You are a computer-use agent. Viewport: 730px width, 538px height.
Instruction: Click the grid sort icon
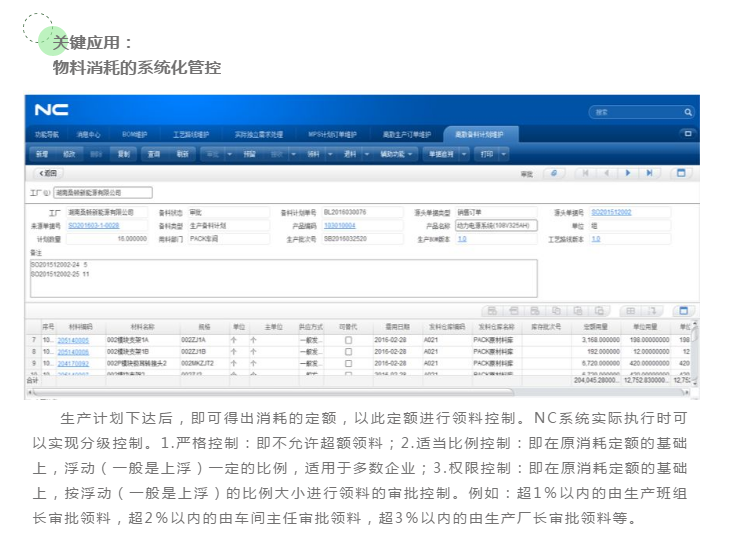pyautogui.click(x=653, y=310)
